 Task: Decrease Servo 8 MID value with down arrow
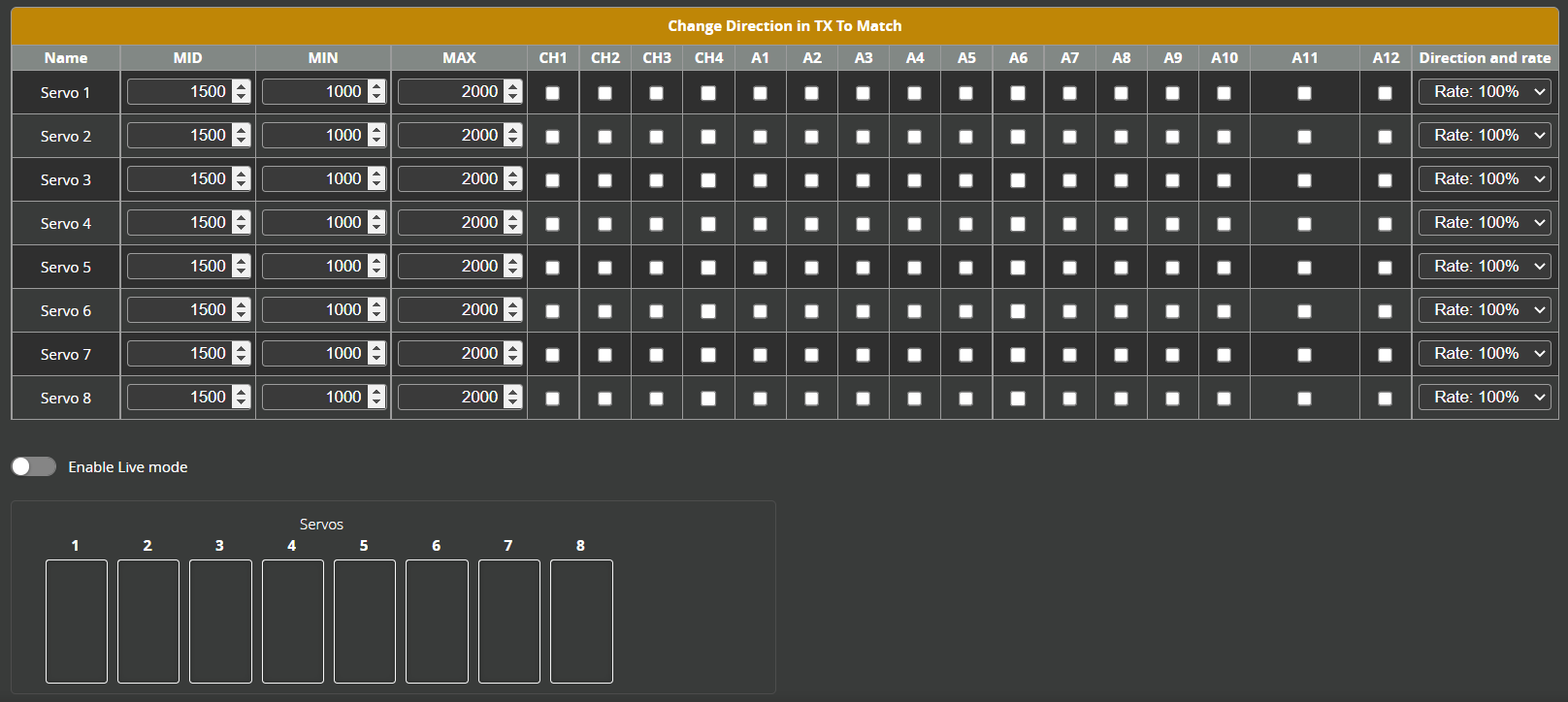[x=242, y=402]
